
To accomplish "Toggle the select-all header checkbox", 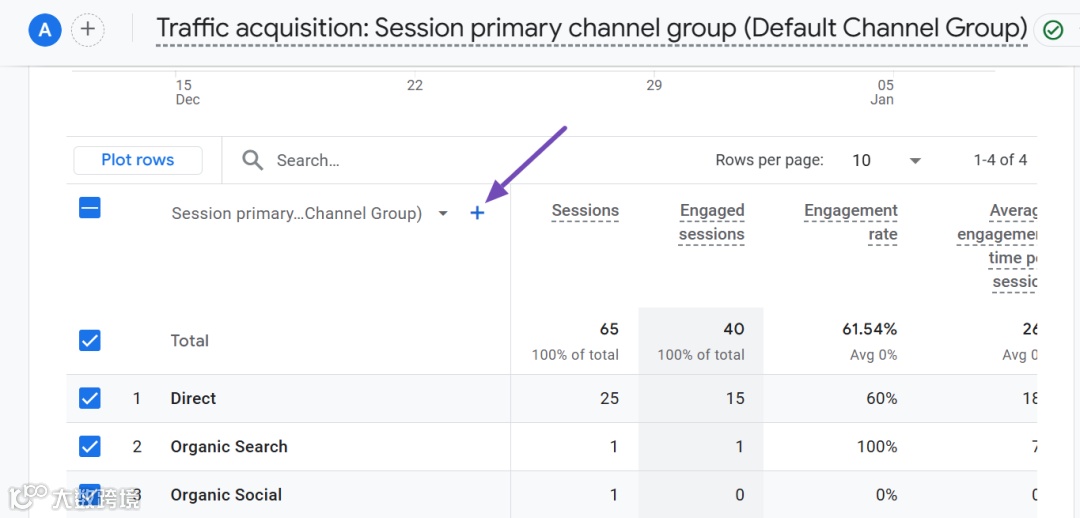I will pyautogui.click(x=90, y=208).
